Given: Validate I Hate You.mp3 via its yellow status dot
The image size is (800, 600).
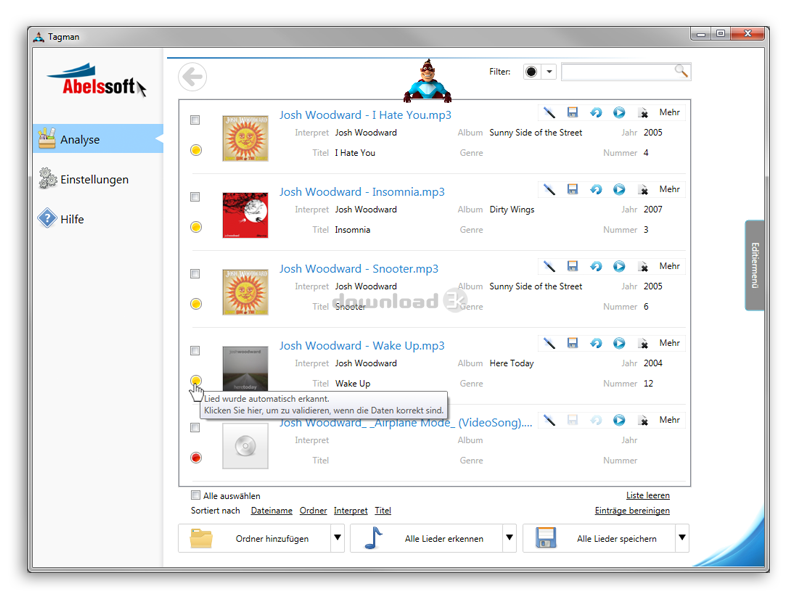Looking at the screenshot, I should point(196,150).
